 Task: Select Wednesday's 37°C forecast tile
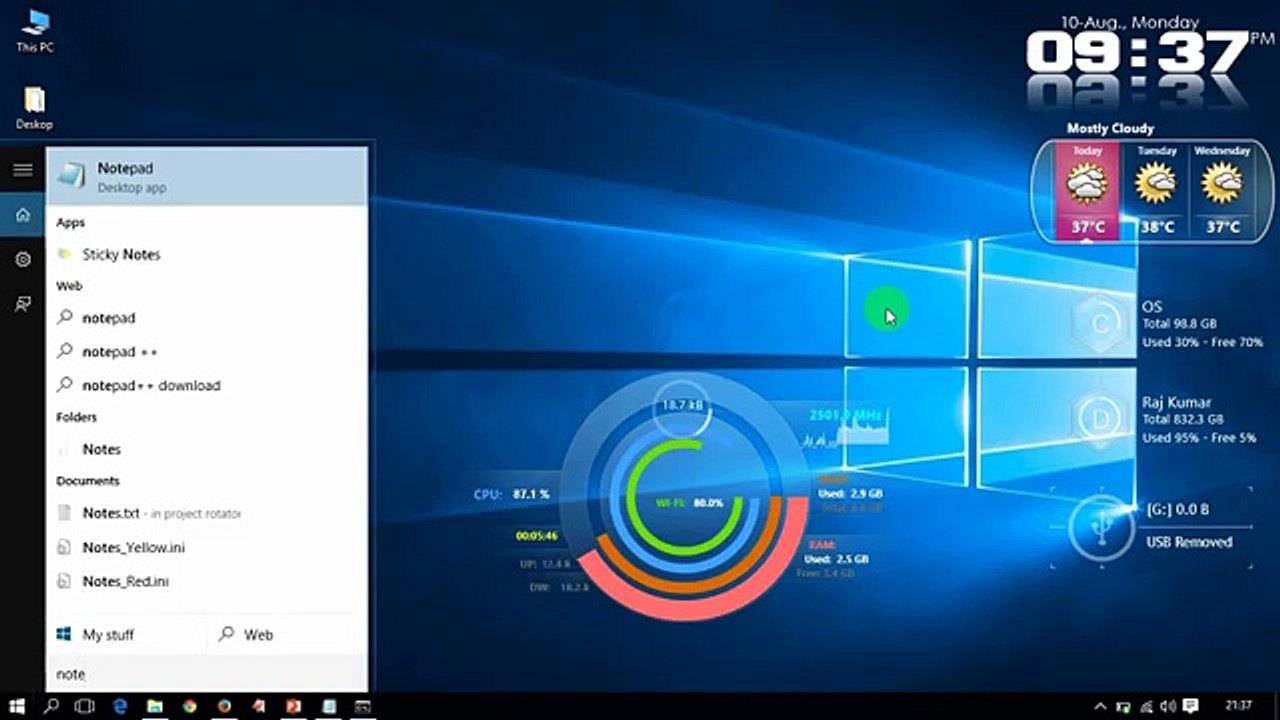click(1222, 190)
